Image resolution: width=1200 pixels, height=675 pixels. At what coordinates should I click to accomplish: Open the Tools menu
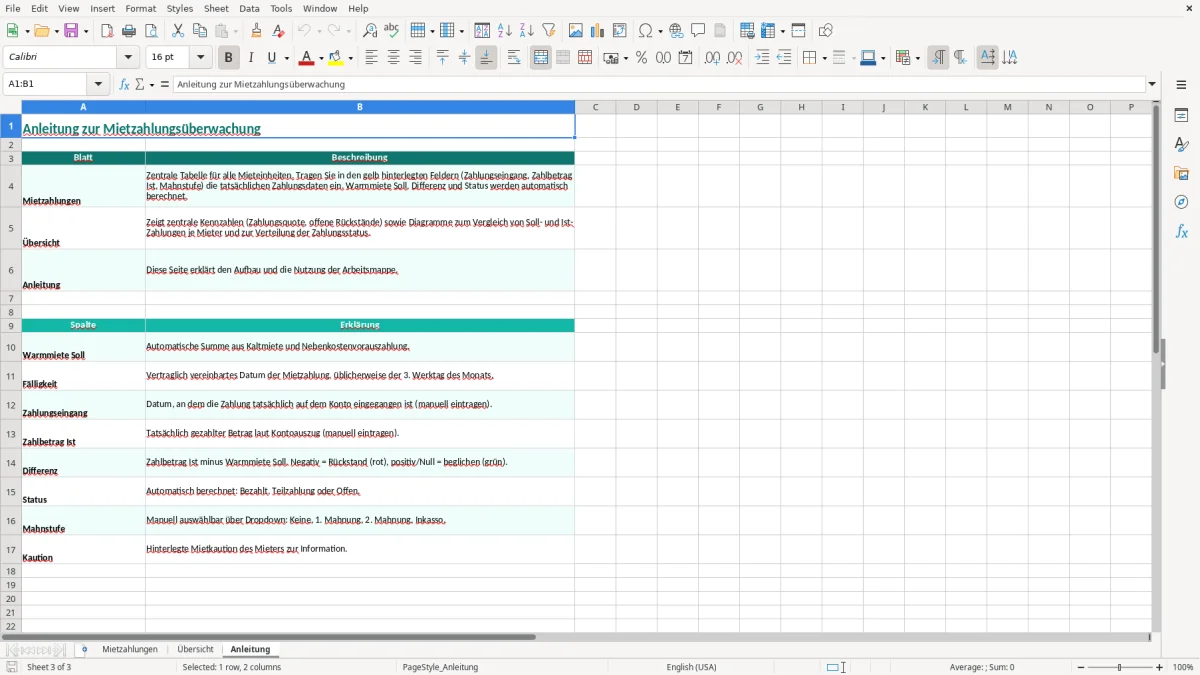[x=281, y=8]
